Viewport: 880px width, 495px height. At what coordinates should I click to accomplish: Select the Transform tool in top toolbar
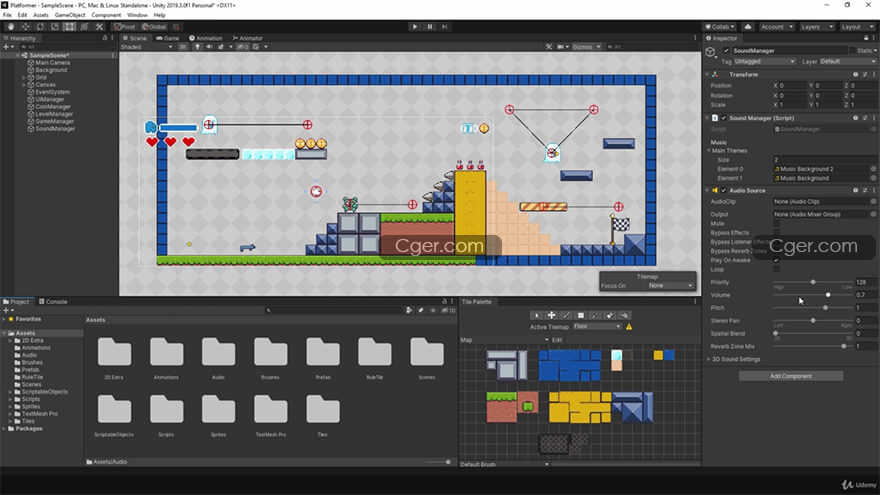(84, 26)
